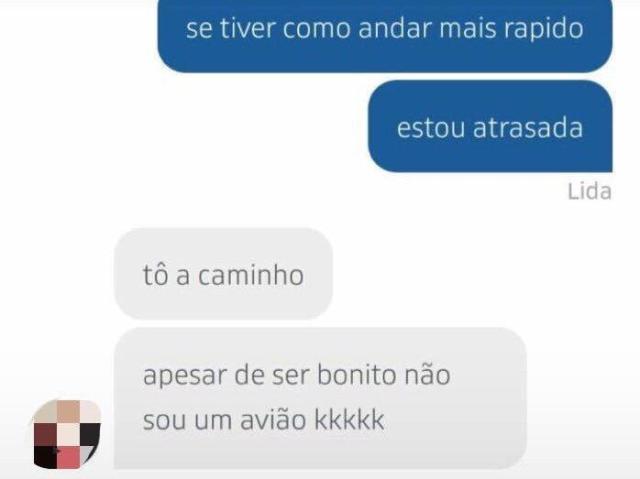This screenshot has width=640, height=479.
Task: Tap the 'se tiver como andar mais rapido' message
Action: coord(385,35)
